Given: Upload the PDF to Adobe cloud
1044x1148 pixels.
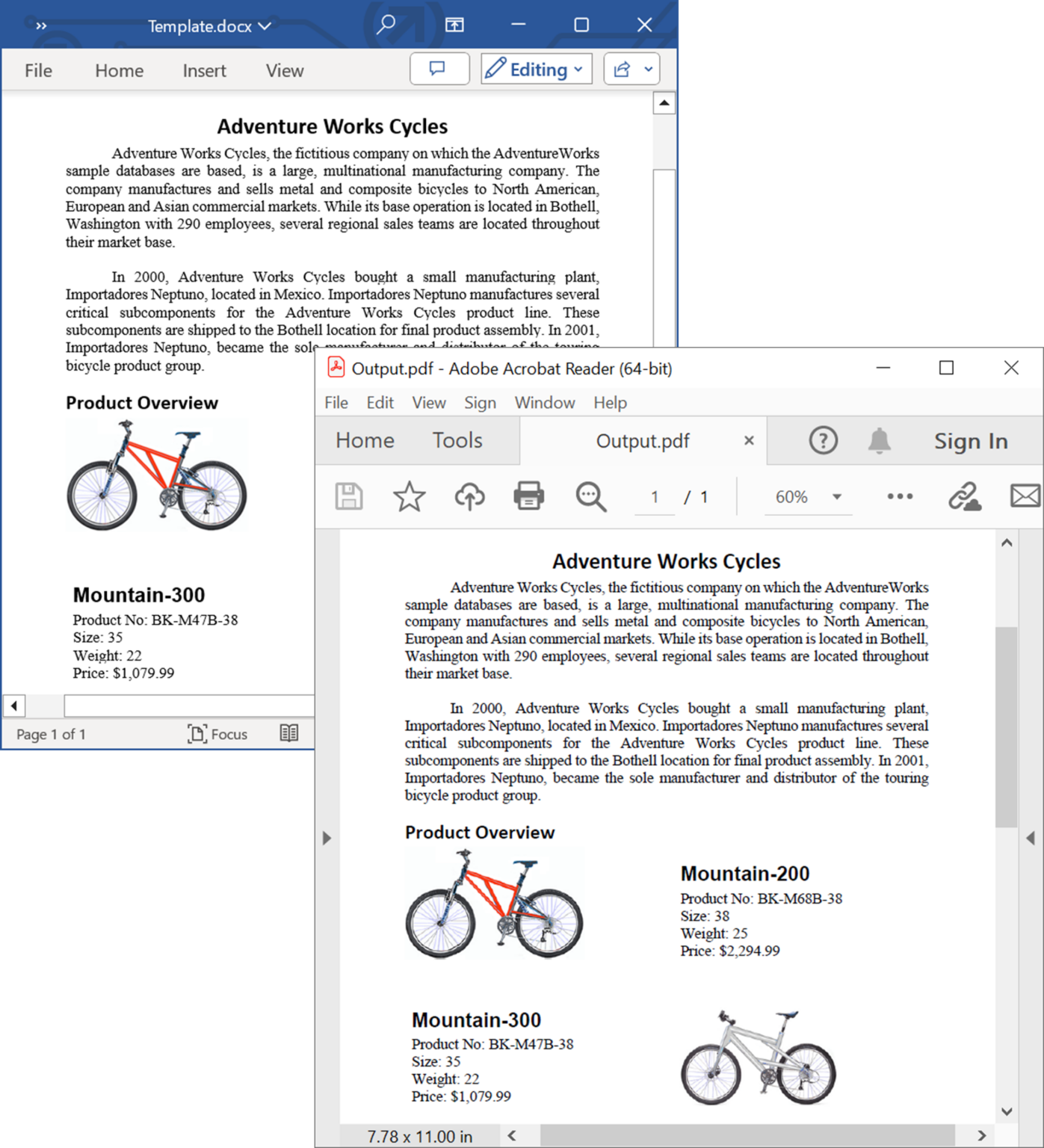Looking at the screenshot, I should [469, 496].
